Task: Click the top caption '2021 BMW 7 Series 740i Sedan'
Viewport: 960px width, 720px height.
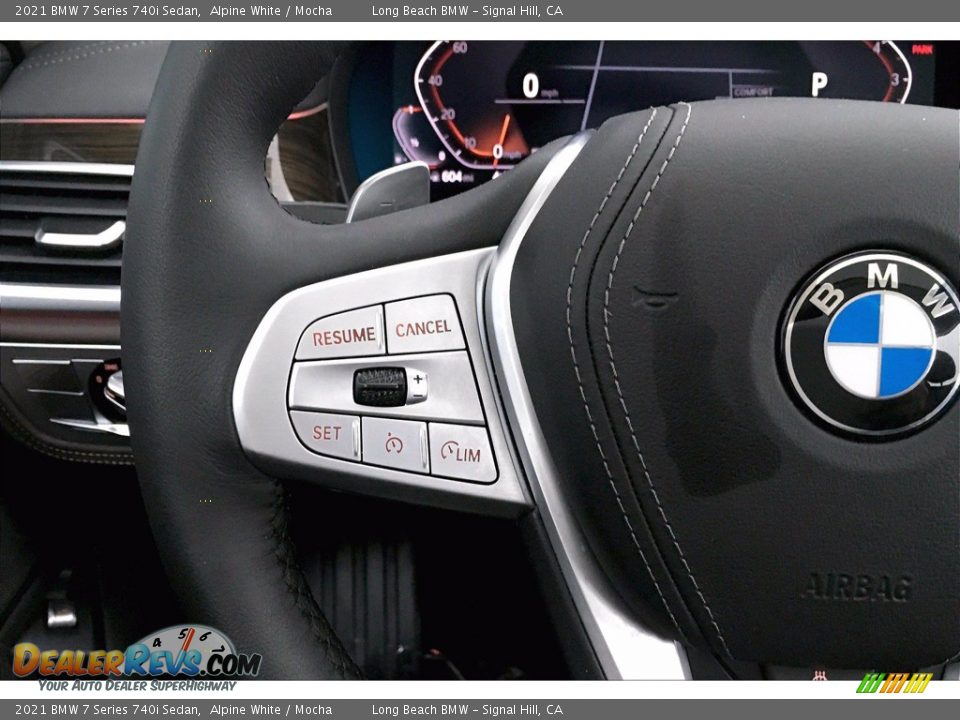Action: [108, 10]
